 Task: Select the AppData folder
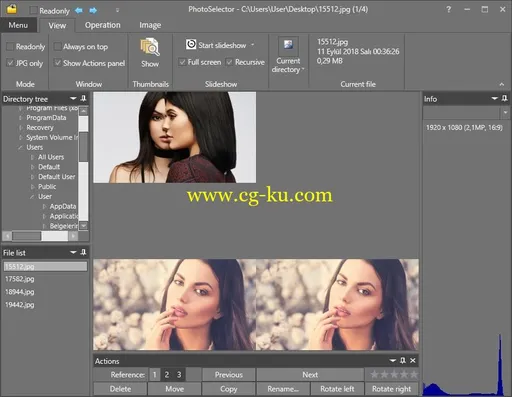(x=63, y=206)
